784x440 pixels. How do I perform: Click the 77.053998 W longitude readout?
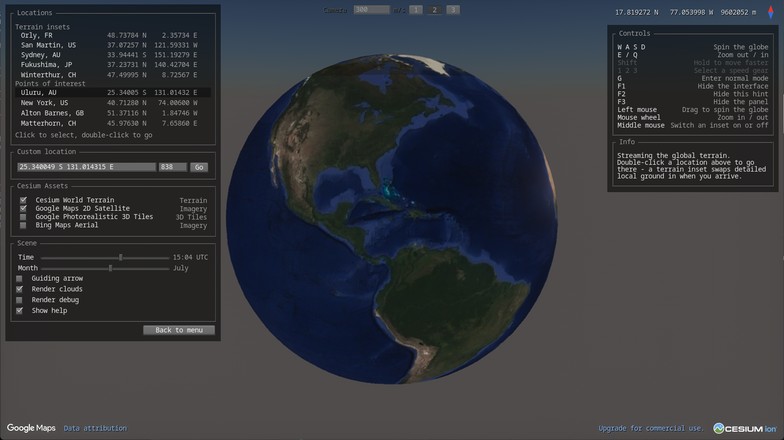(692, 12)
